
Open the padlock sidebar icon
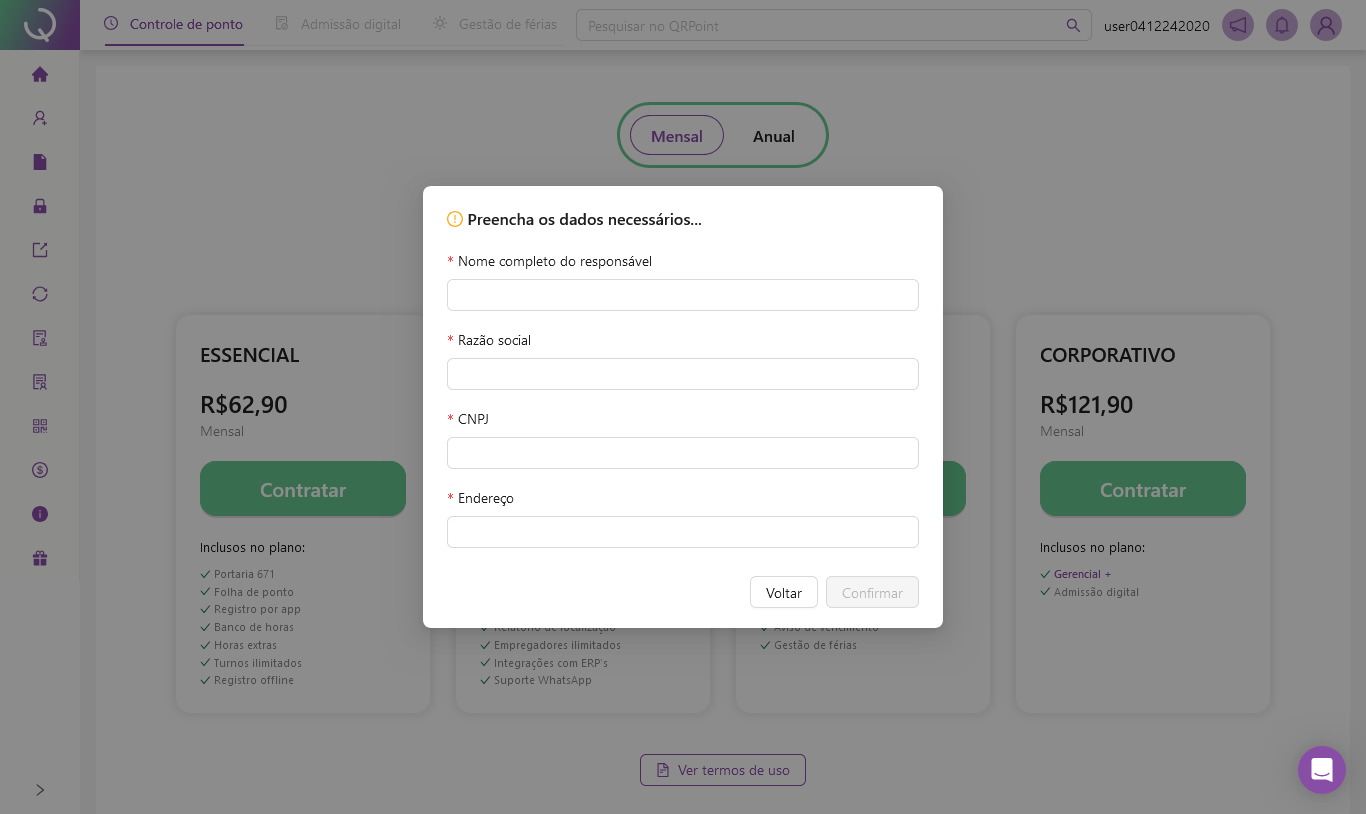(x=40, y=206)
